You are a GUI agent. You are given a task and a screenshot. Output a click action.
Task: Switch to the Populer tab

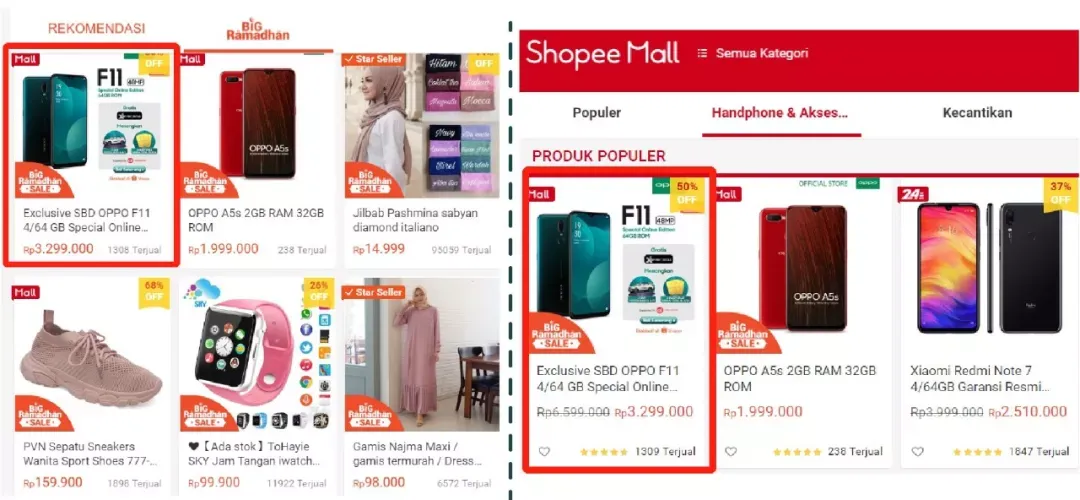click(x=596, y=113)
